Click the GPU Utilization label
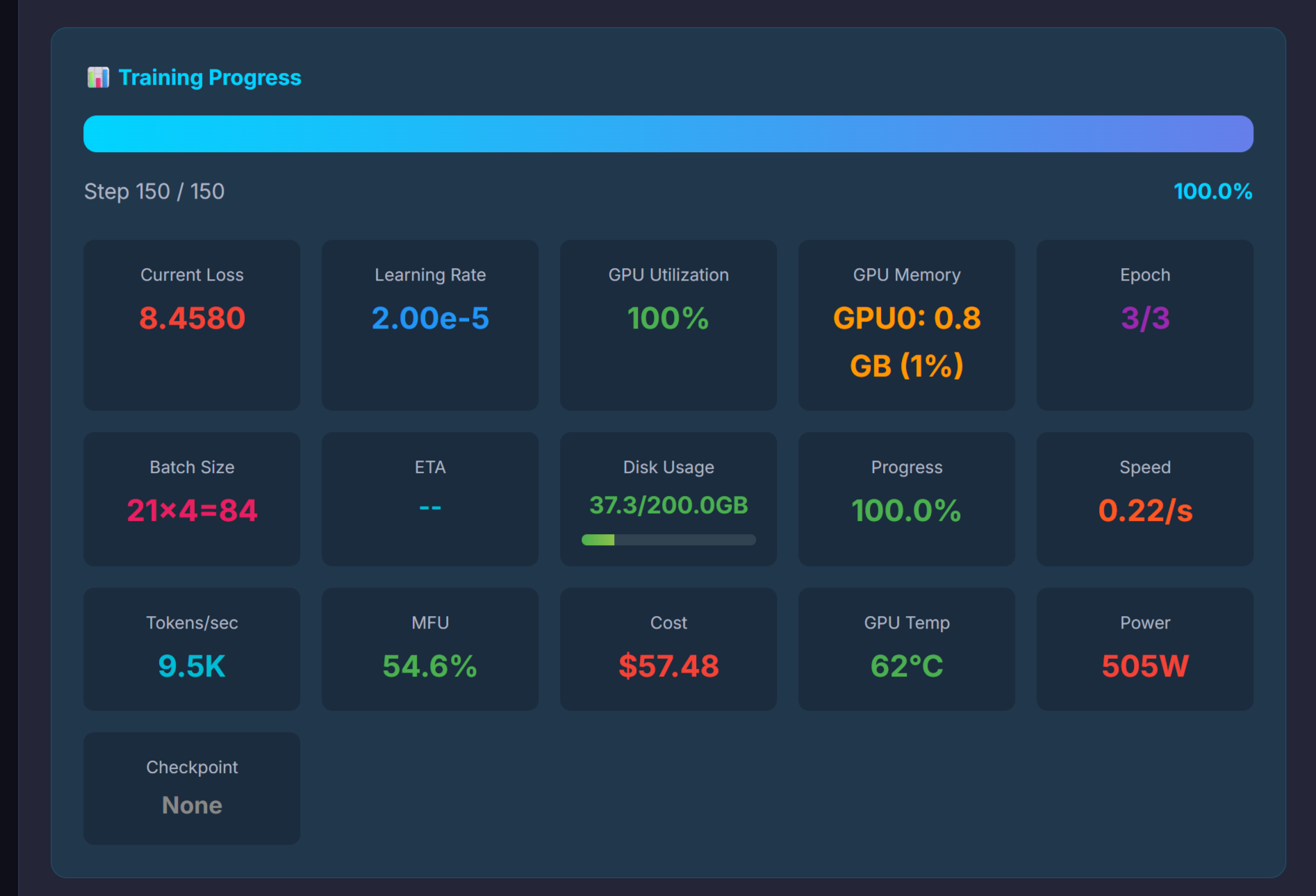Viewport: 1316px width, 896px height. point(668,274)
